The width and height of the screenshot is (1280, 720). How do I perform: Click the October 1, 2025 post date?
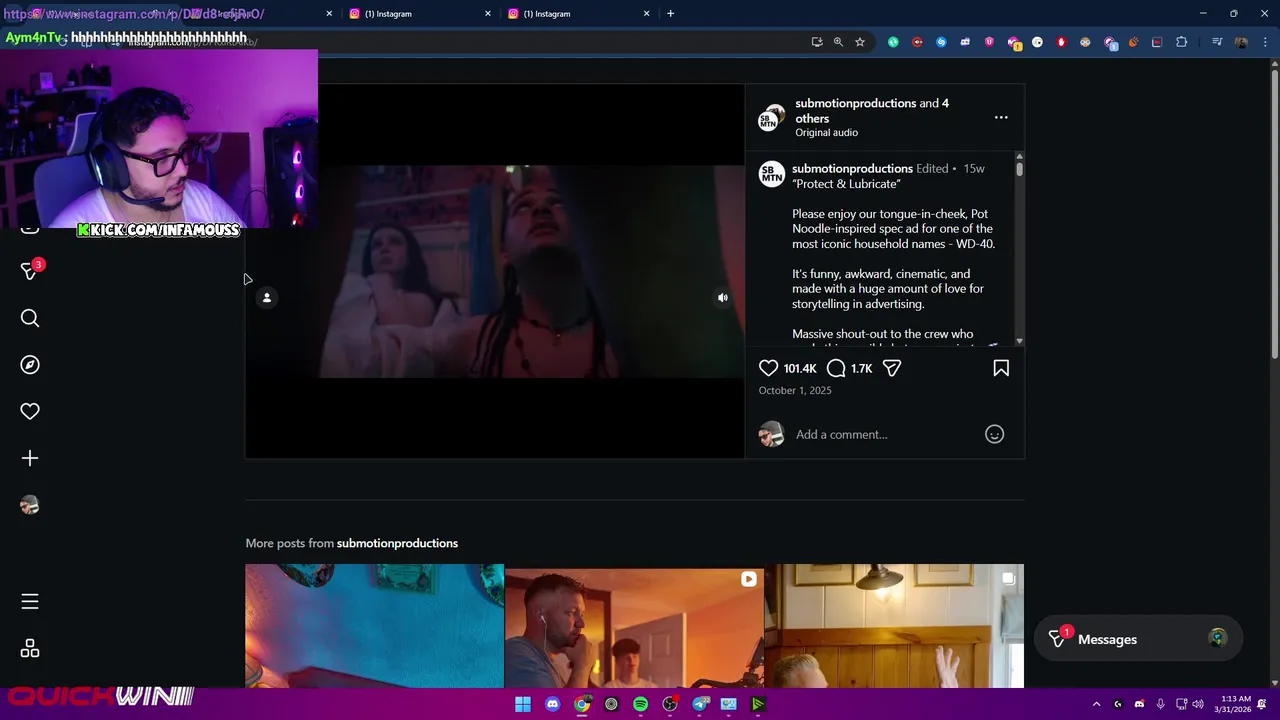coord(795,390)
